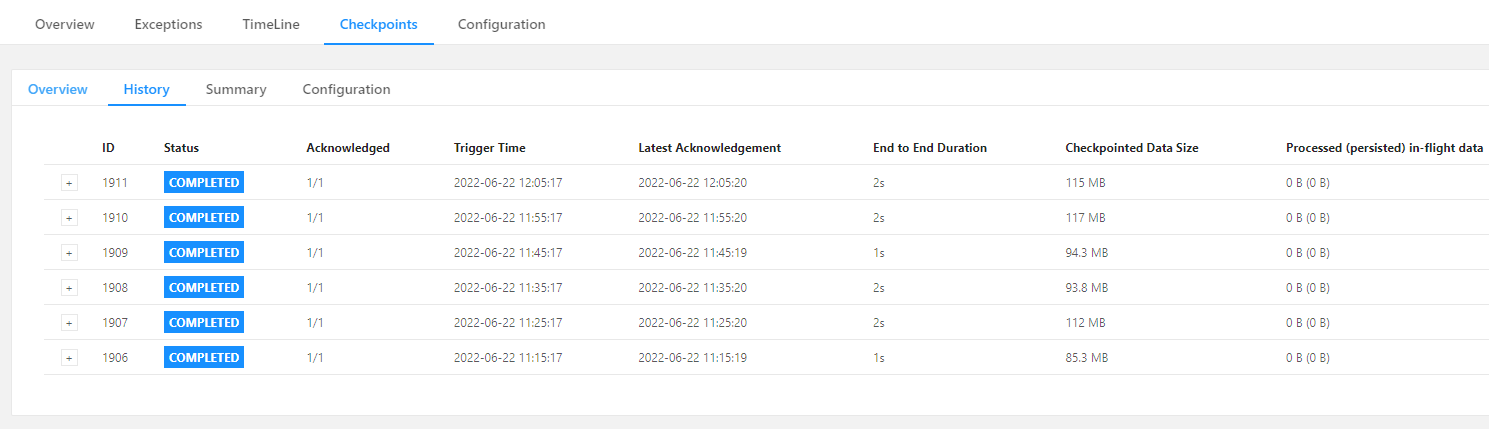
Task: Open the Summary sub-tab
Action: click(236, 89)
